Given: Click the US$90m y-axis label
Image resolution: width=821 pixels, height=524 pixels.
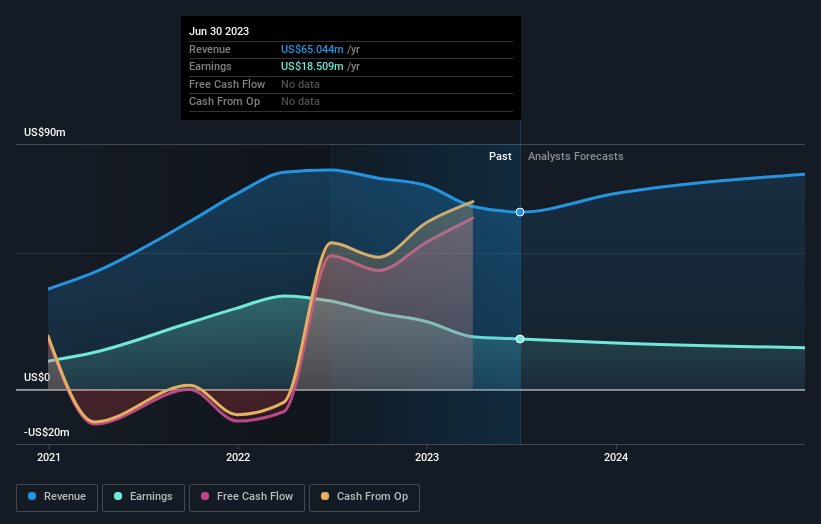Looking at the screenshot, I should pos(45,132).
